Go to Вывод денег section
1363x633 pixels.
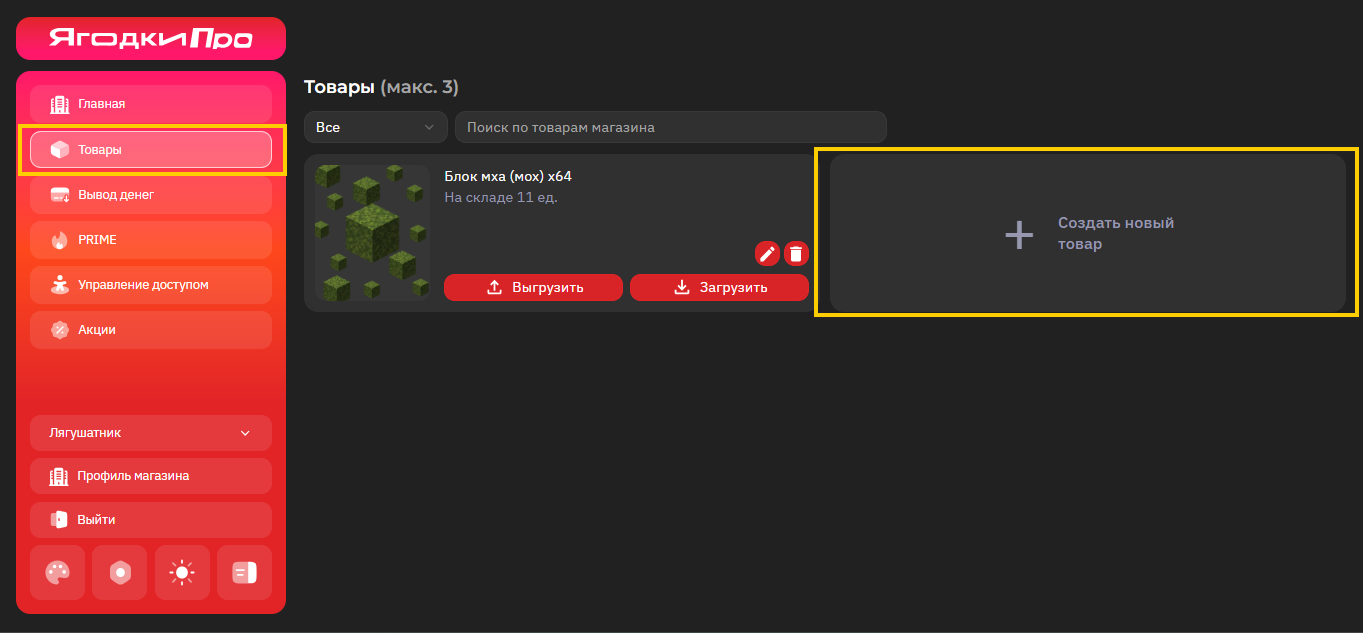pyautogui.click(x=151, y=195)
